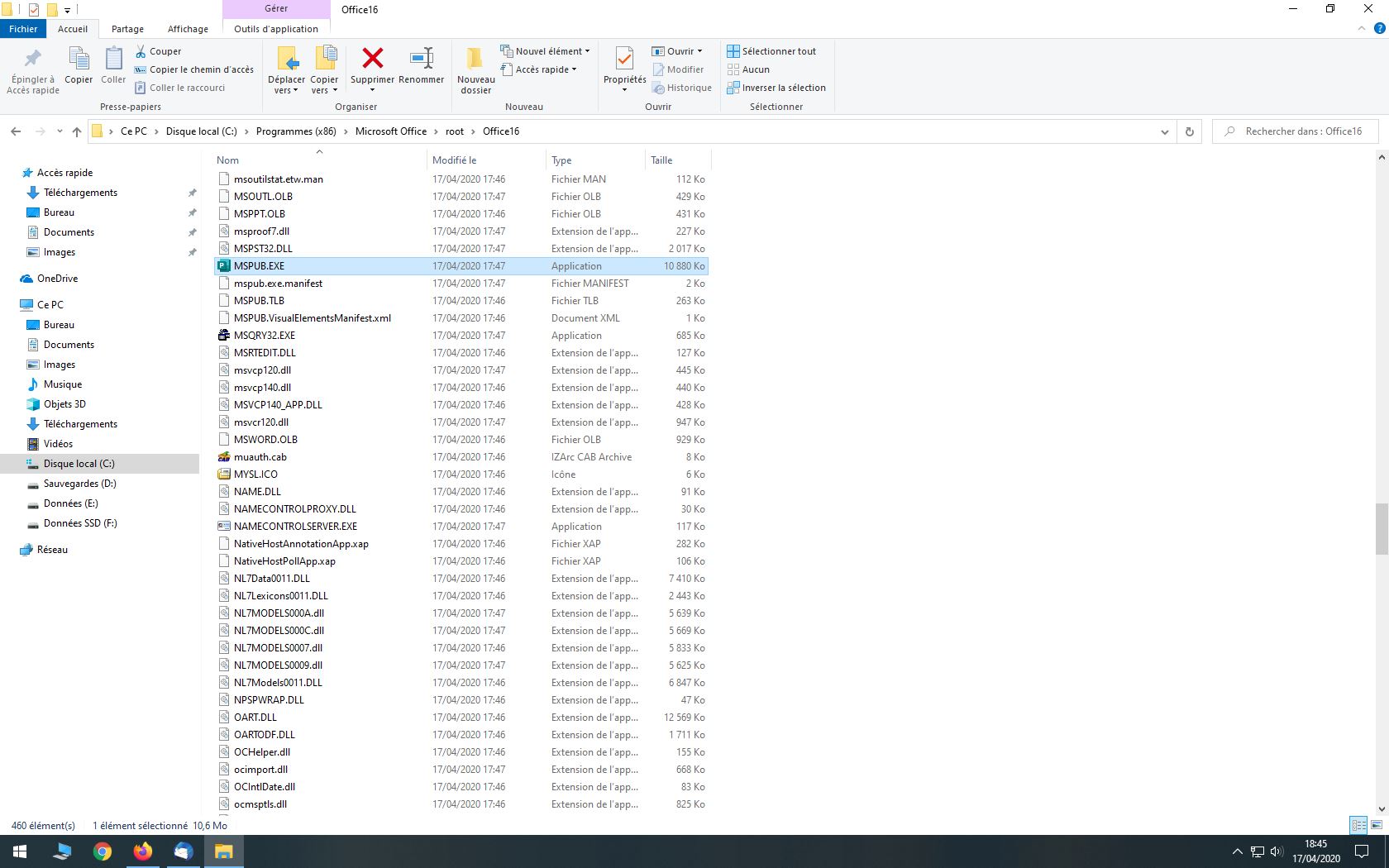
Task: Select the MYSL.ICO file icon
Action: [x=223, y=475]
